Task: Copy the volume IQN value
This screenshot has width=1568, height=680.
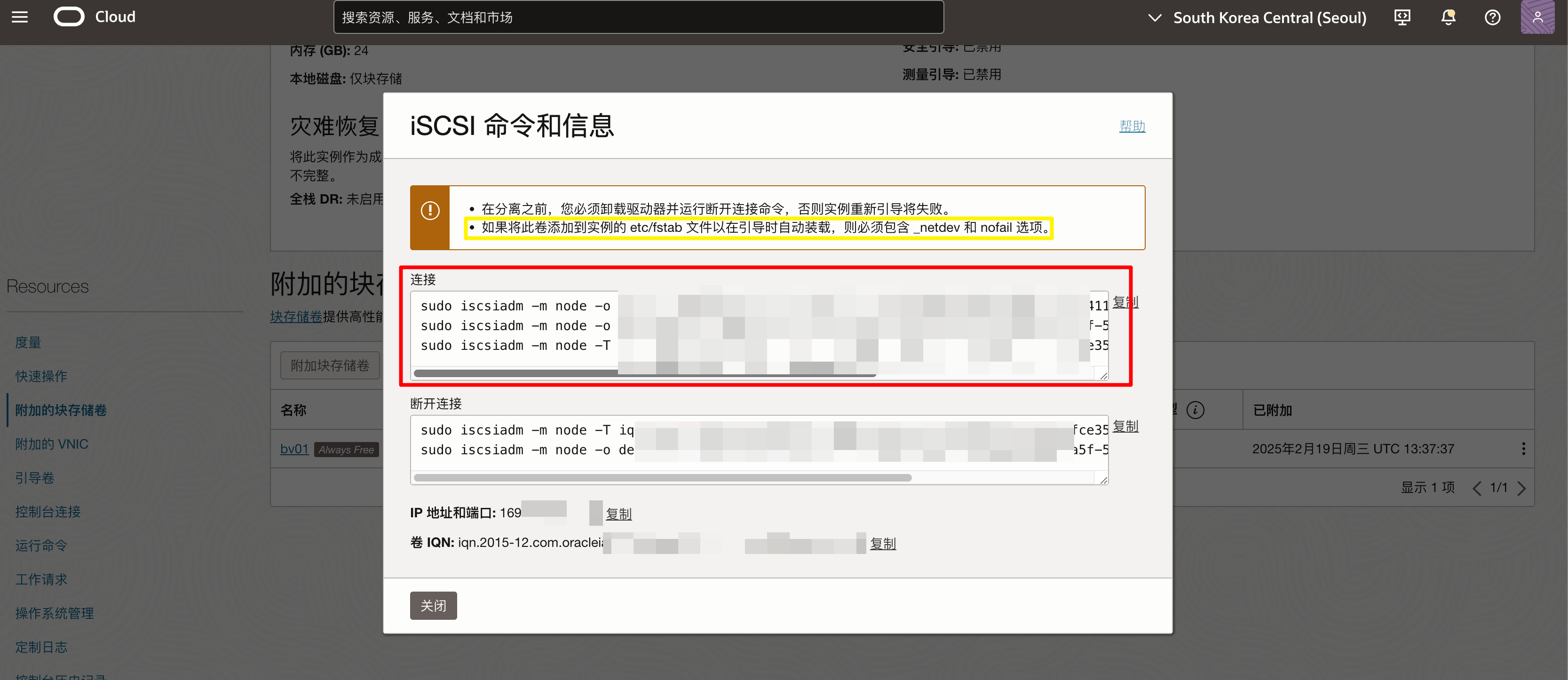Action: point(883,544)
